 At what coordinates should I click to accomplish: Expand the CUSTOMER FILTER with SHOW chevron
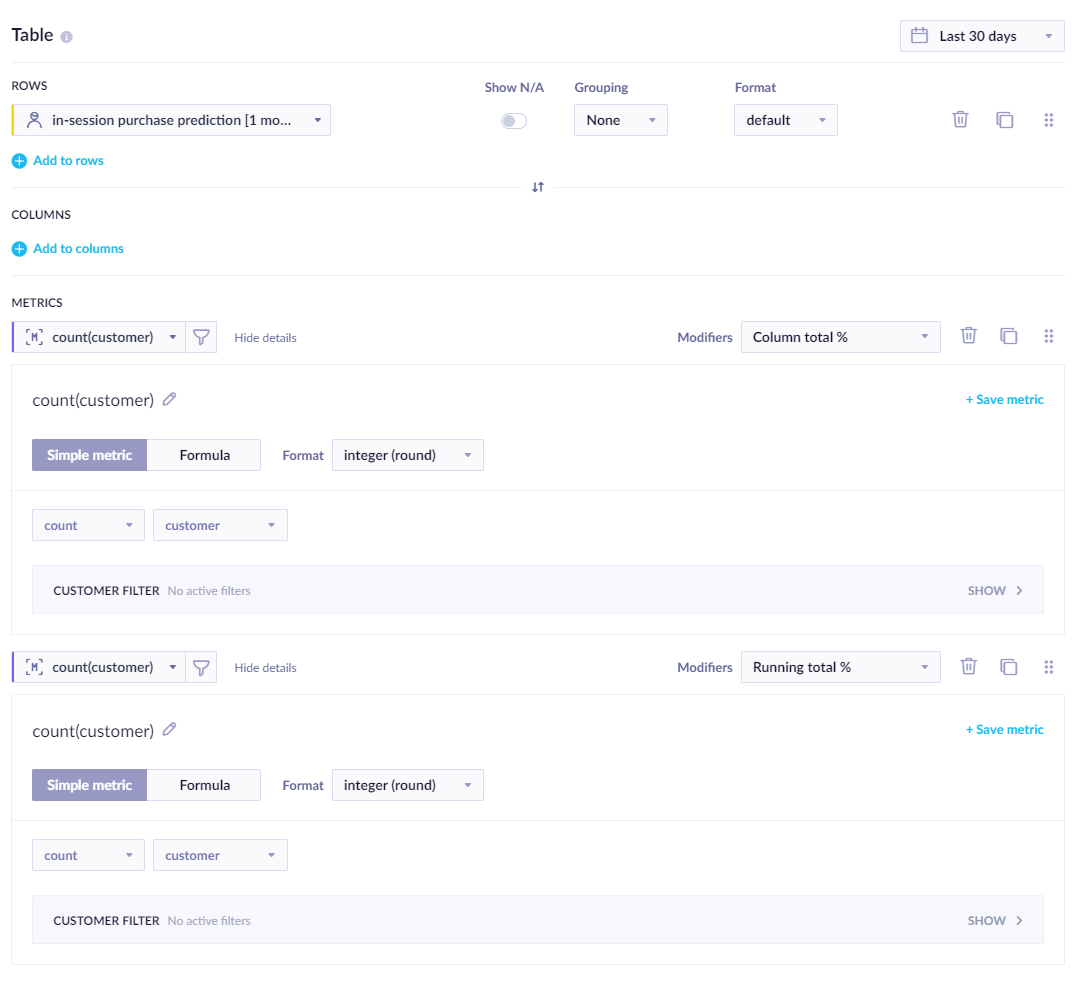[995, 591]
